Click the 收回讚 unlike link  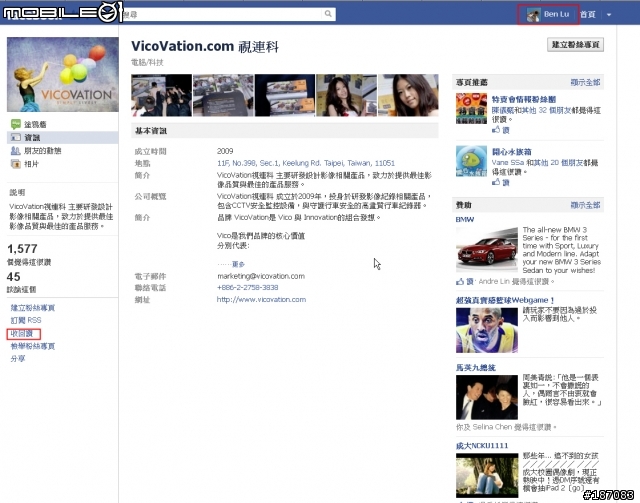(22, 334)
